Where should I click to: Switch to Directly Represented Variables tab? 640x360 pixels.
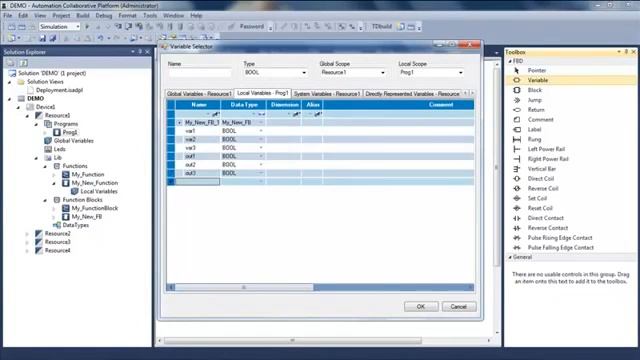412,94
